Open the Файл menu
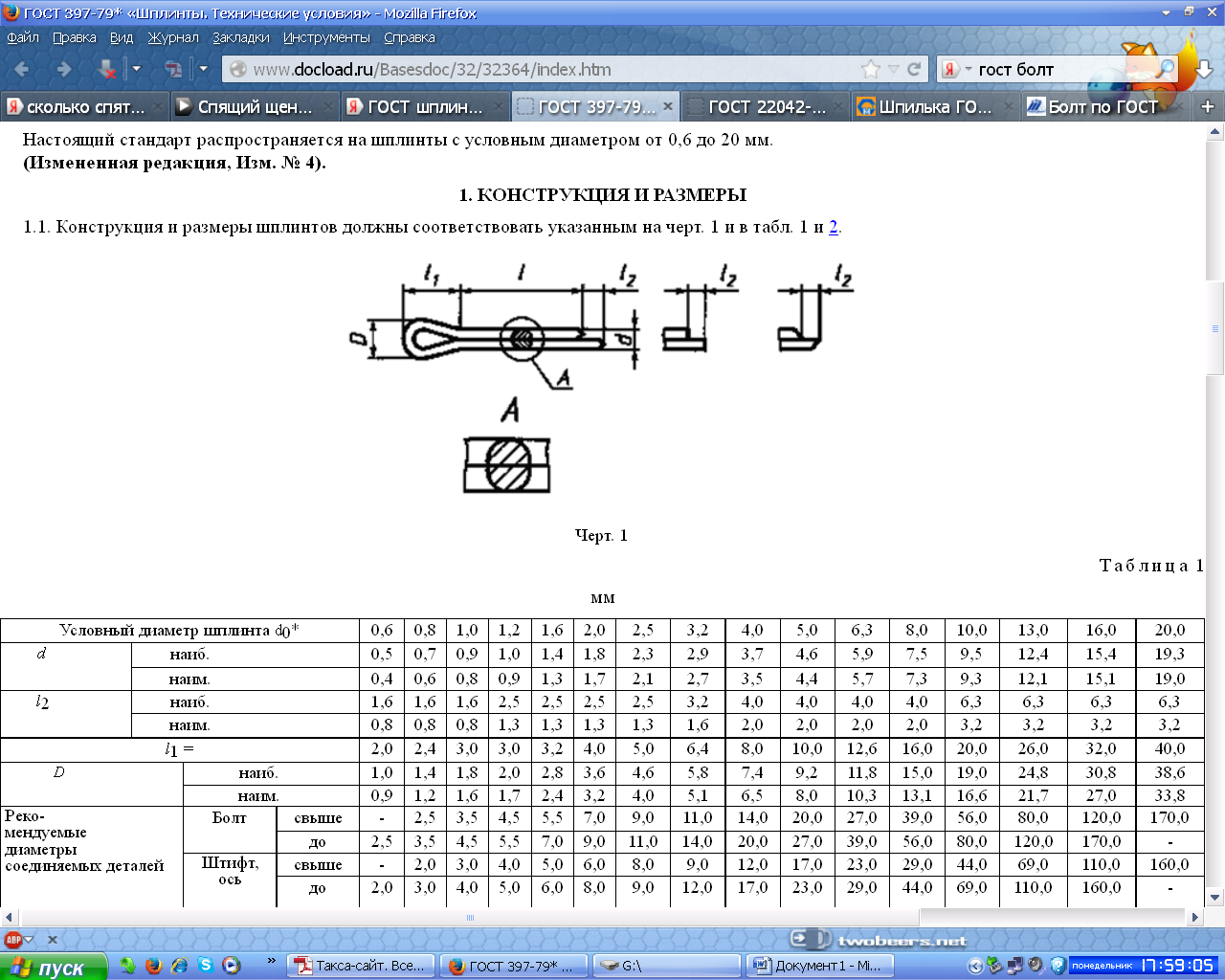1225x980 pixels. pyautogui.click(x=23, y=37)
